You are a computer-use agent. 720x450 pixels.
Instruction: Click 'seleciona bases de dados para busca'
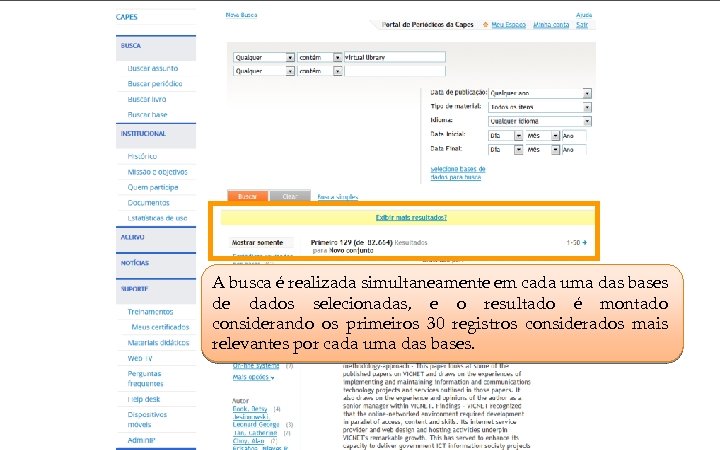(458, 173)
